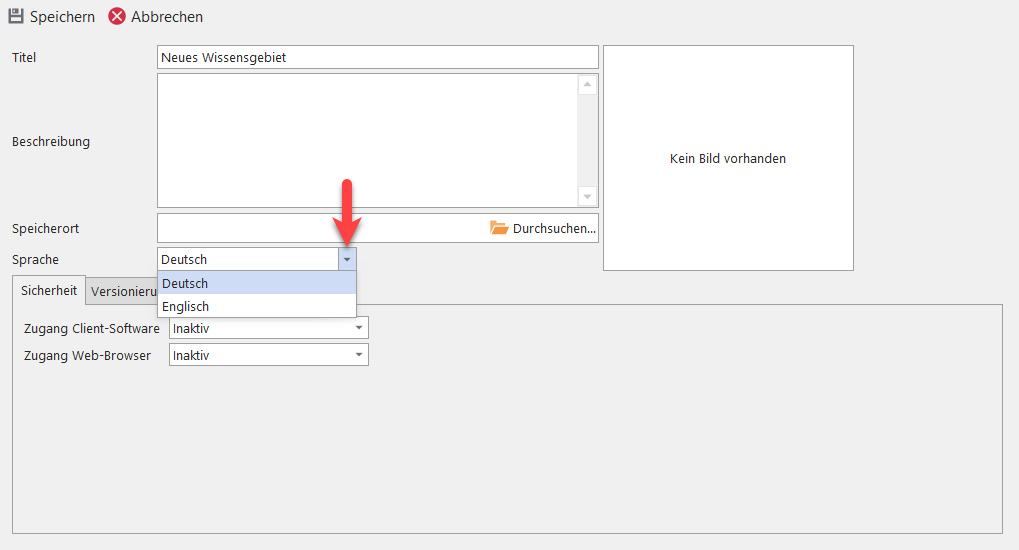
Task: Expand the Zugang Client-Software dropdown
Action: (358, 327)
